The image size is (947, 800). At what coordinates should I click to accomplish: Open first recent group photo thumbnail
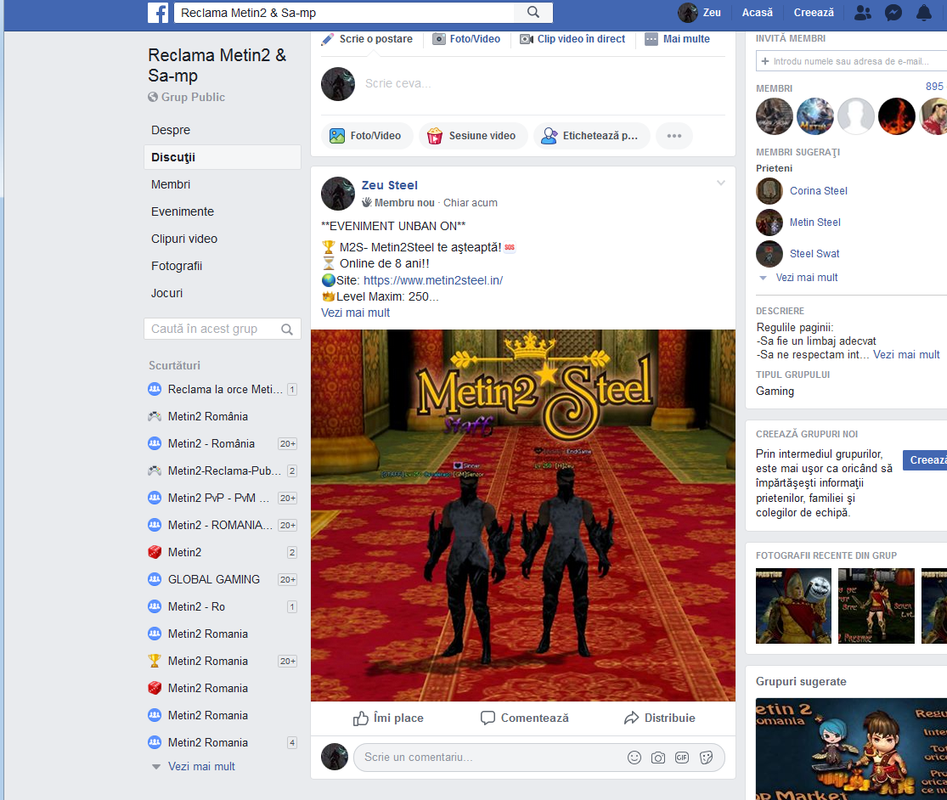coord(793,606)
